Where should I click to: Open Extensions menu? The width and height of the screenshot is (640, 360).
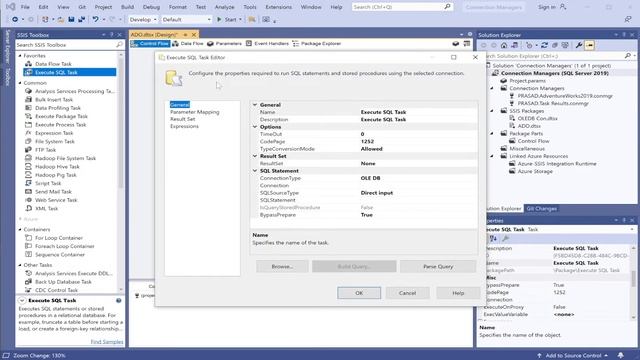pos(278,7)
